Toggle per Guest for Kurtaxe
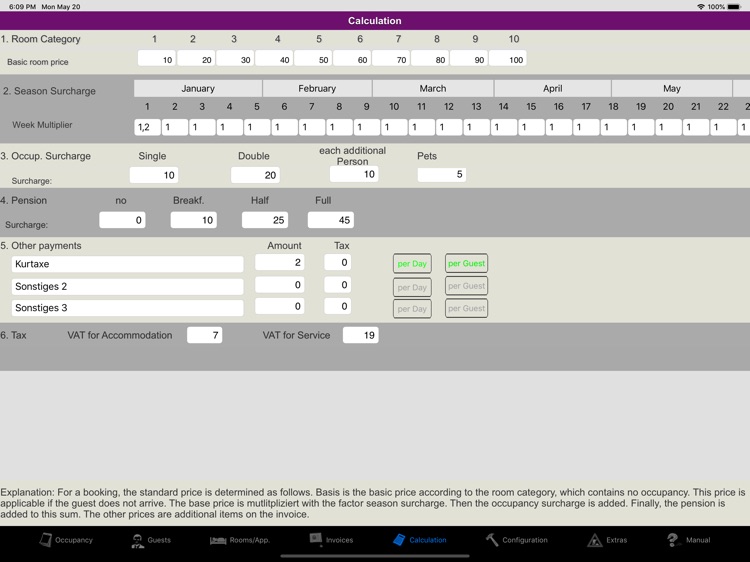The width and height of the screenshot is (750, 562). (x=466, y=263)
